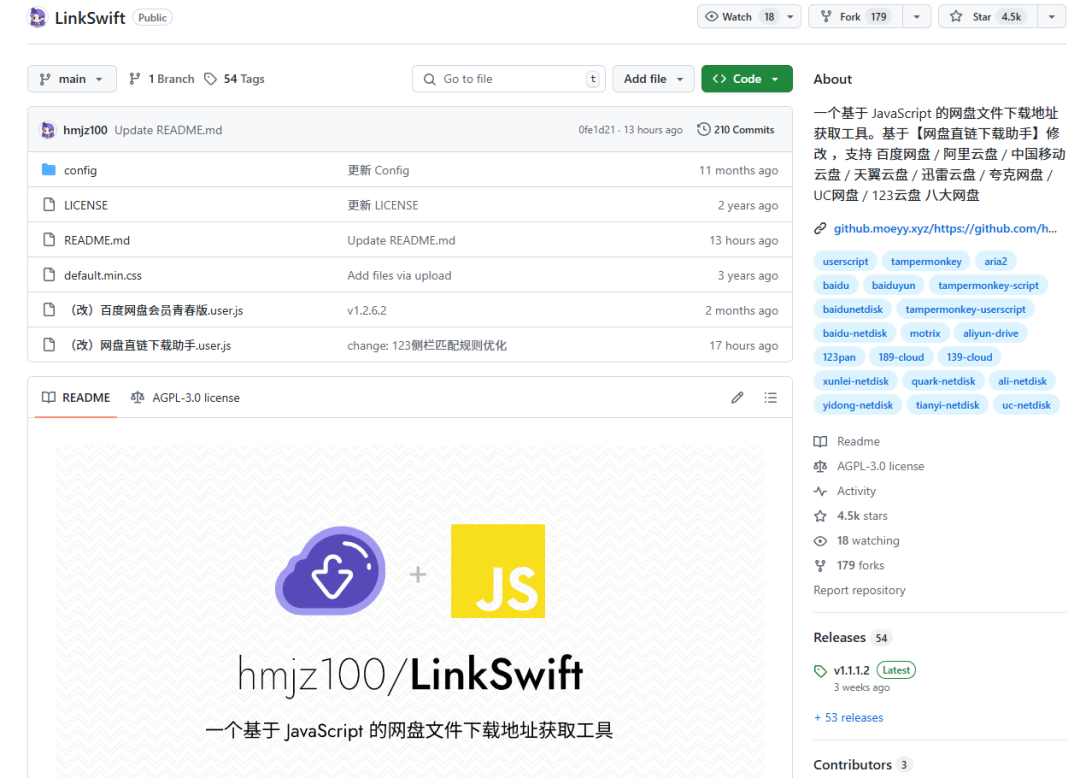1080x778 pixels.
Task: Select the 123pan topic tag
Action: (839, 357)
